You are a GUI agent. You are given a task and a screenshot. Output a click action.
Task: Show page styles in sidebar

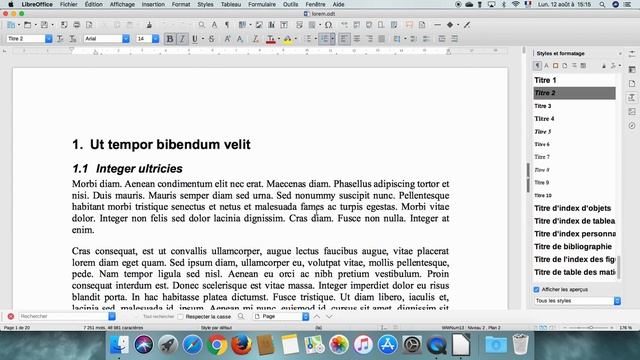pos(565,65)
